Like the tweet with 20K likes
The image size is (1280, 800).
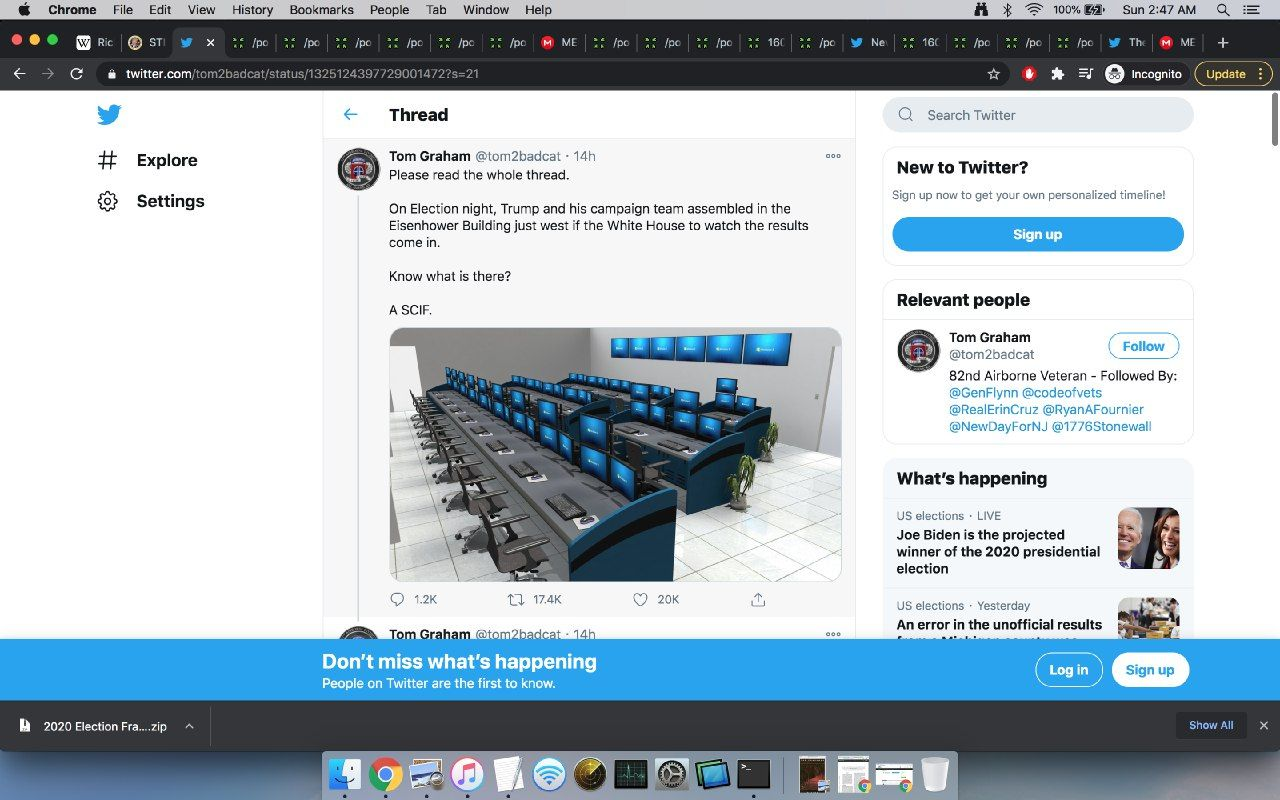pyautogui.click(x=640, y=599)
